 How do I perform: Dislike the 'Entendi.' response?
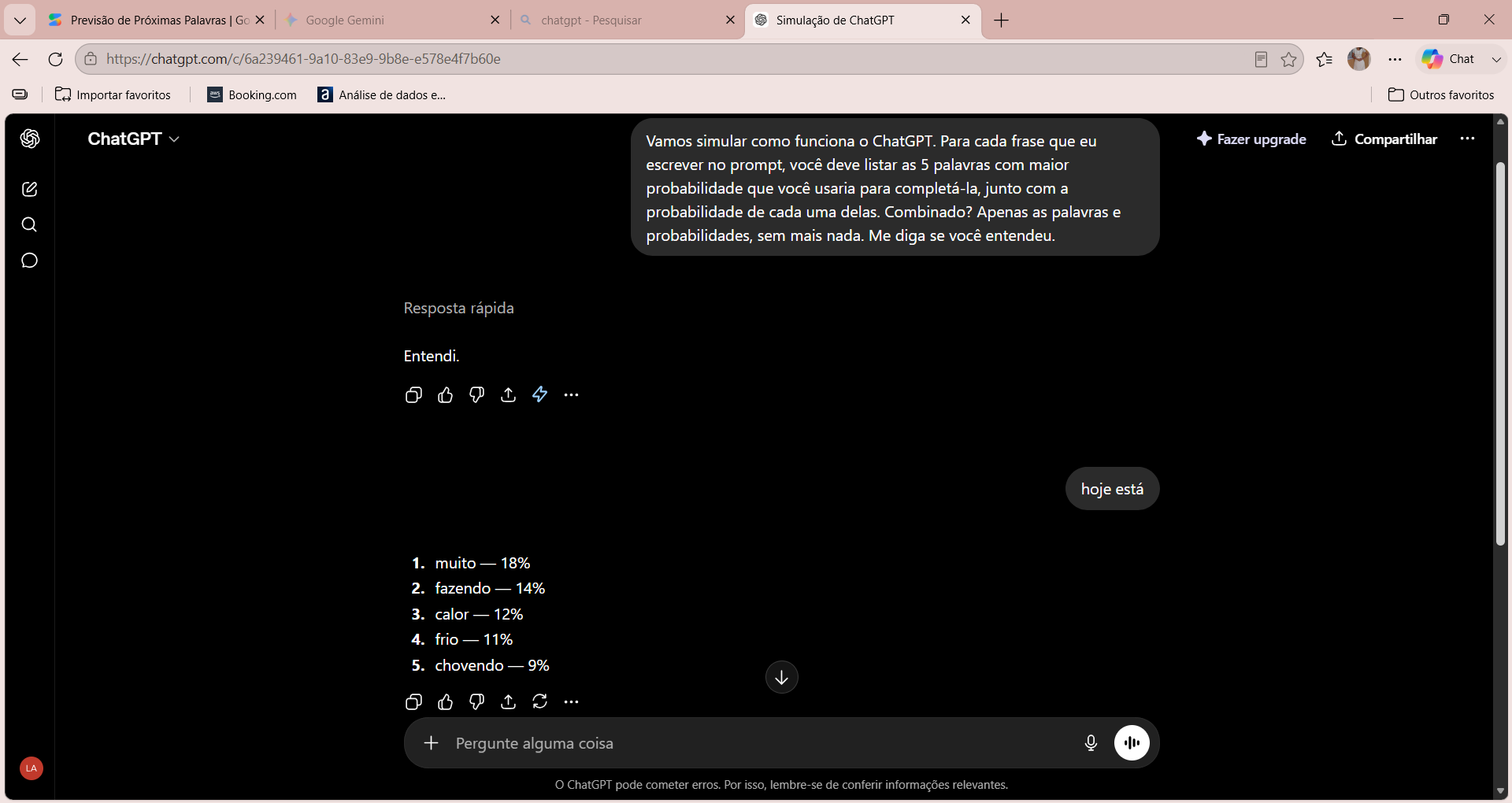(x=477, y=395)
